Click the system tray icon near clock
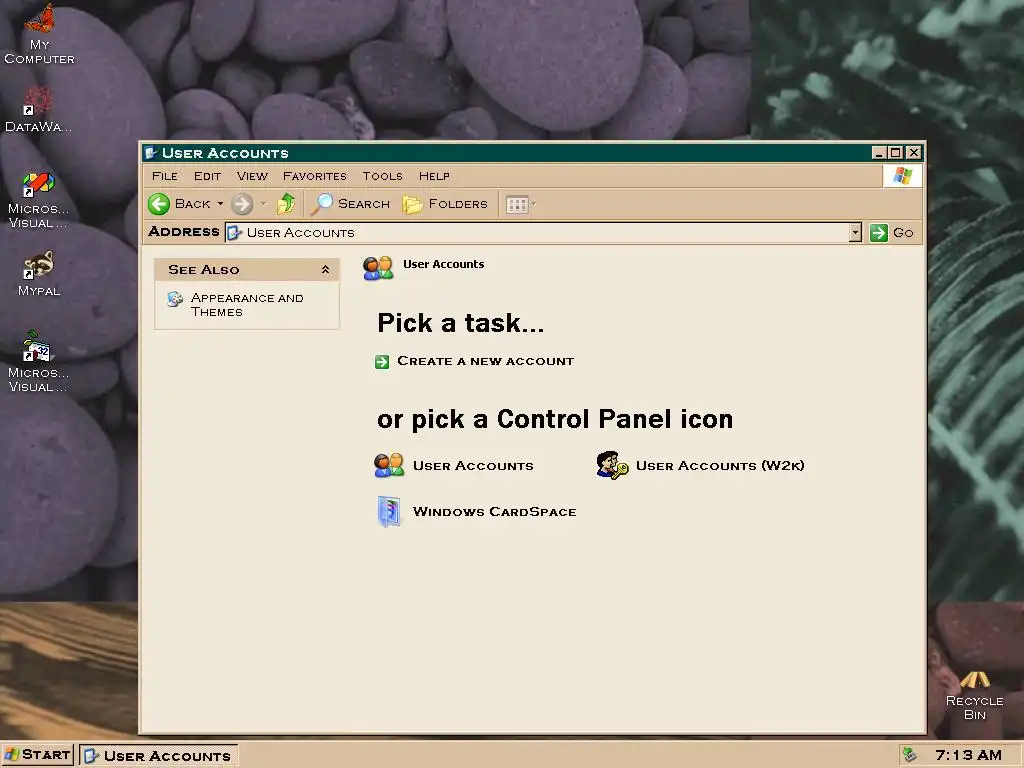 coord(909,755)
